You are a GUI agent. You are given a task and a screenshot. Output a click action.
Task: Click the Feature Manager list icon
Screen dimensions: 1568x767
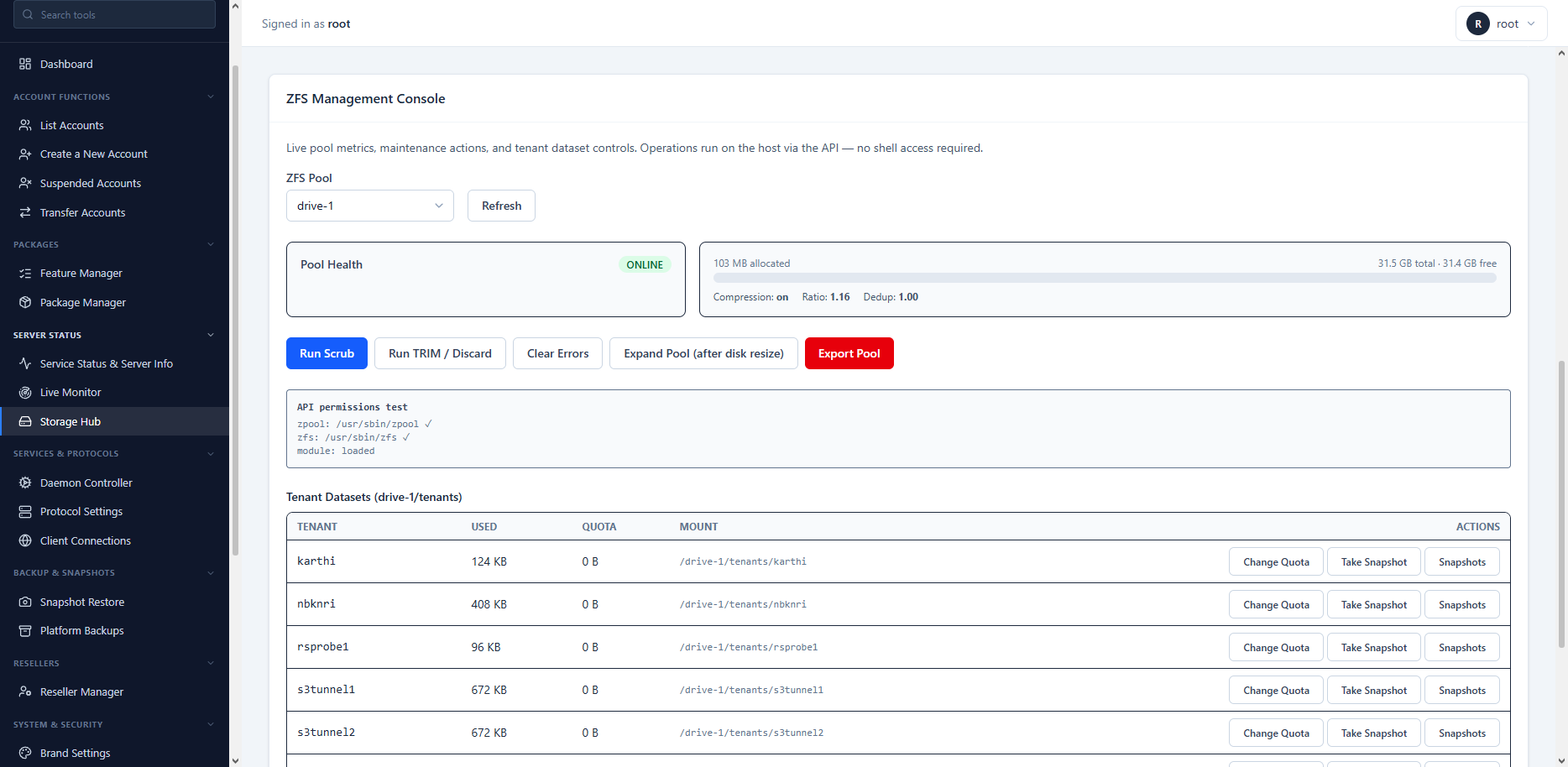pos(25,273)
